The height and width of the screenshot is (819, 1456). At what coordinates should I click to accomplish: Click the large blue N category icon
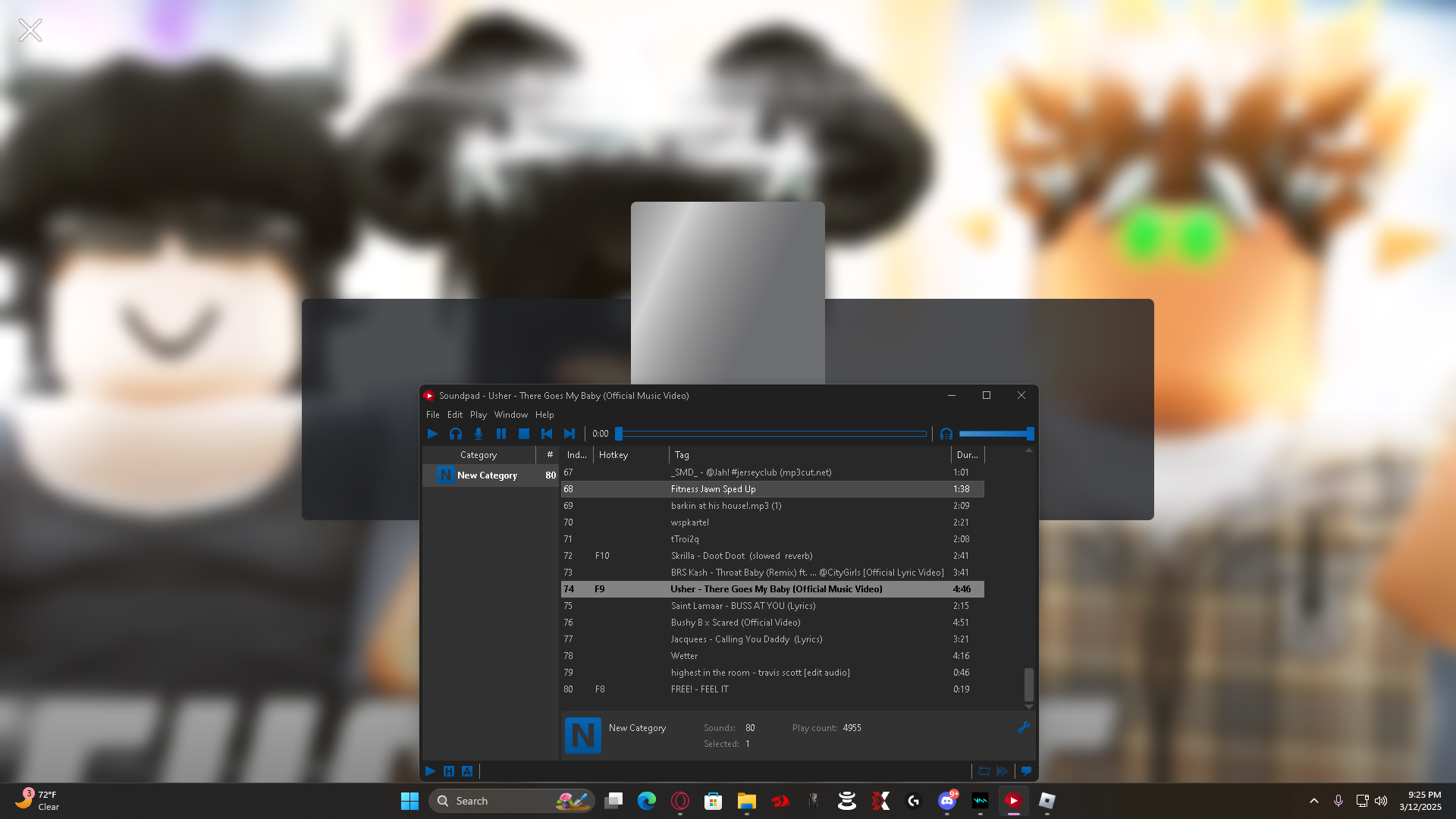click(583, 735)
